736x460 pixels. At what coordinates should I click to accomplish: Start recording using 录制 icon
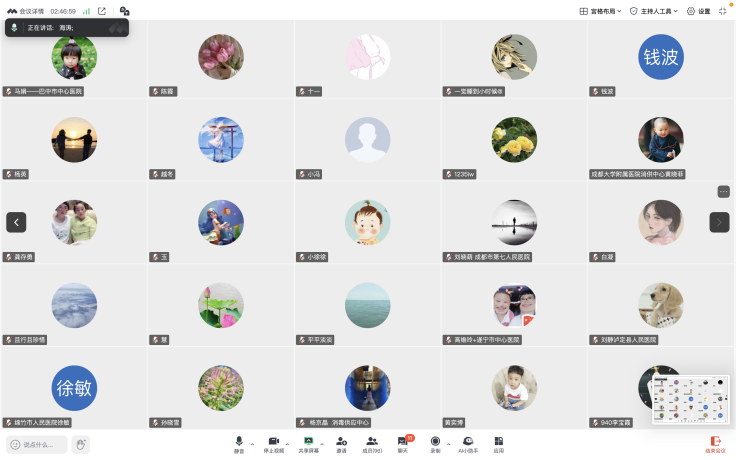435,444
